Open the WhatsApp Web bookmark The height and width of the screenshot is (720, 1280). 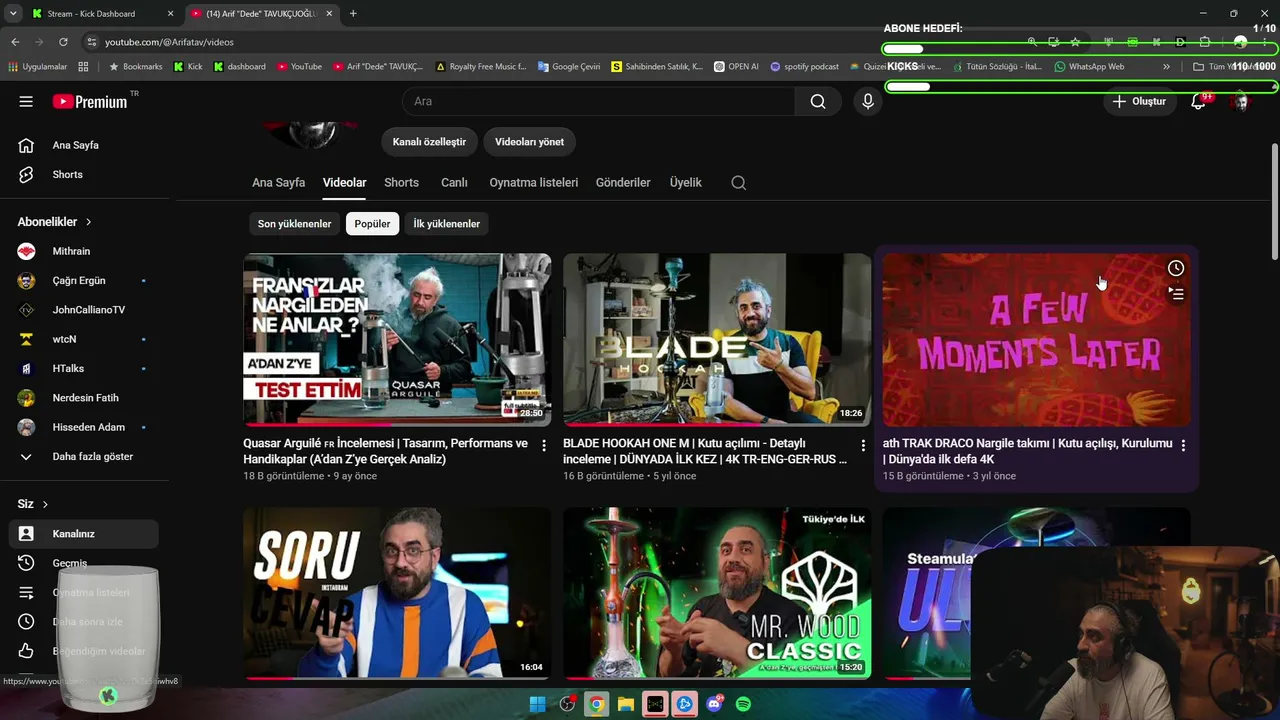(1089, 67)
